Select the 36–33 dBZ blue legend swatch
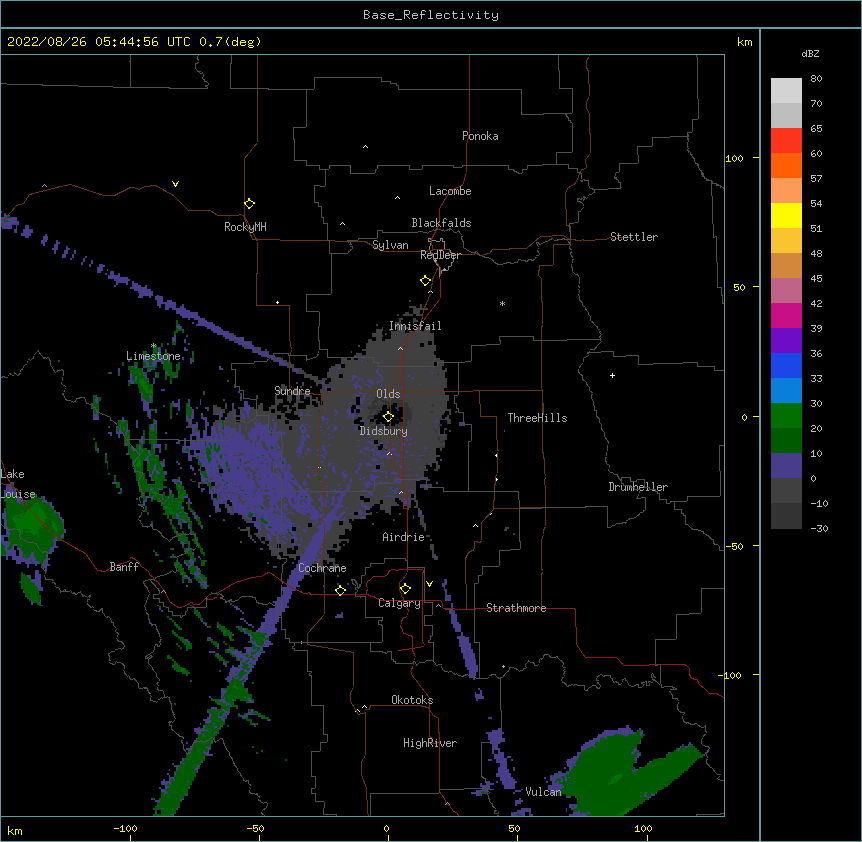The width and height of the screenshot is (862, 842). pyautogui.click(x=786, y=365)
